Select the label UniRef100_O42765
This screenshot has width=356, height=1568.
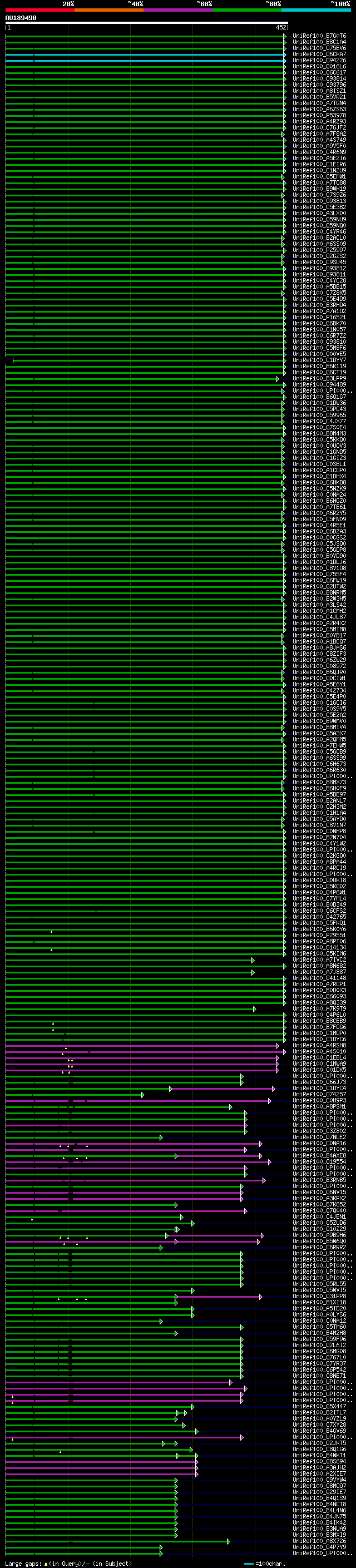pos(319,917)
